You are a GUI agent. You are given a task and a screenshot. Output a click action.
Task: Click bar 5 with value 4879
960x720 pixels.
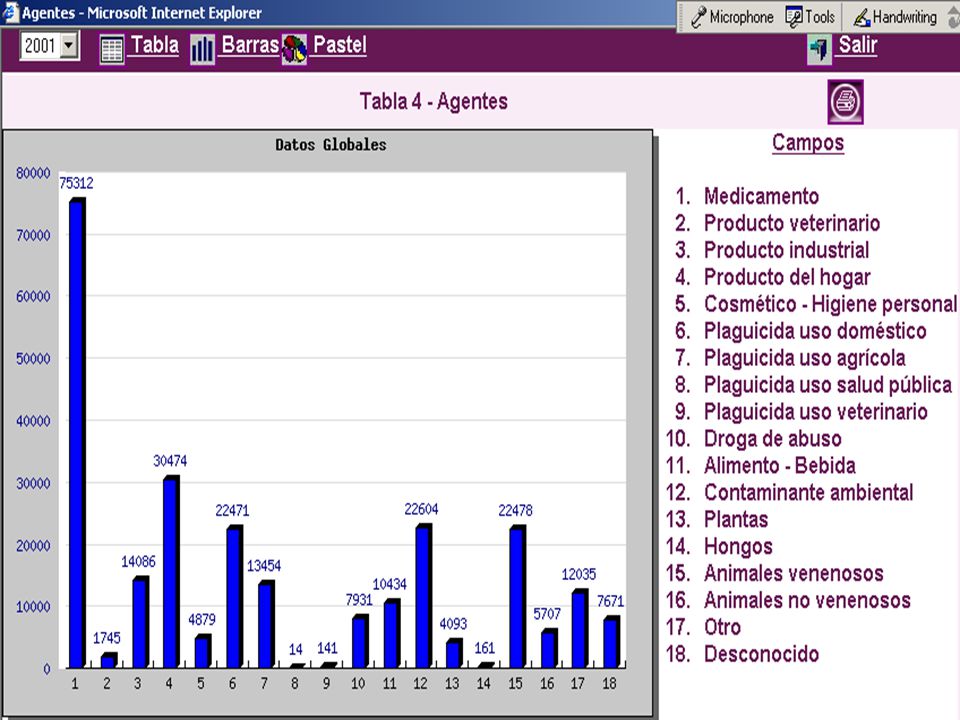(x=203, y=651)
